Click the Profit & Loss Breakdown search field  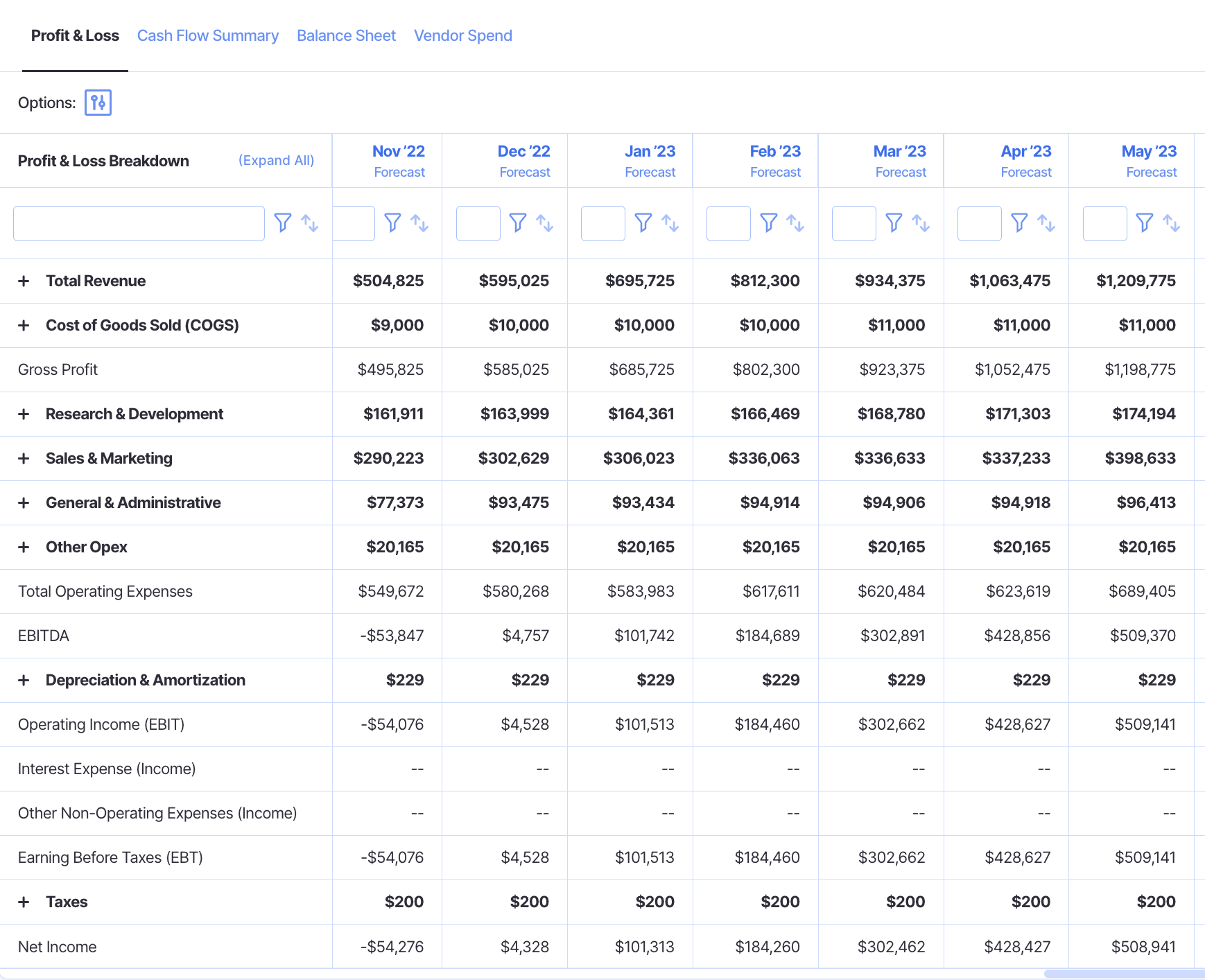[139, 223]
